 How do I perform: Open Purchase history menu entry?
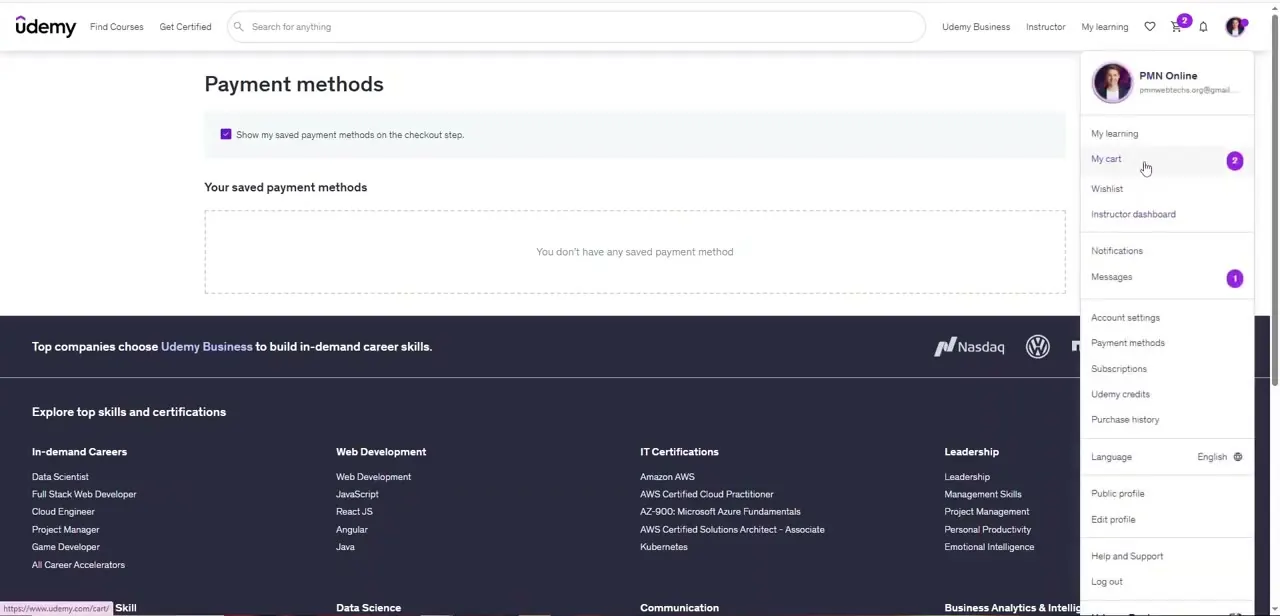[1125, 420]
